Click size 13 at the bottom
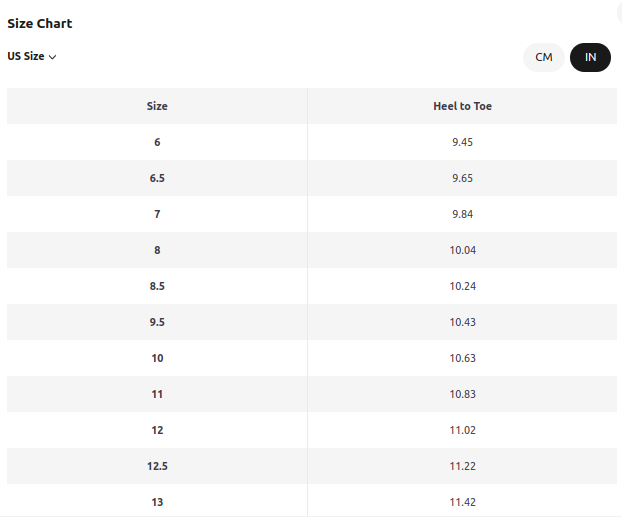This screenshot has width=622, height=517. coord(157,502)
